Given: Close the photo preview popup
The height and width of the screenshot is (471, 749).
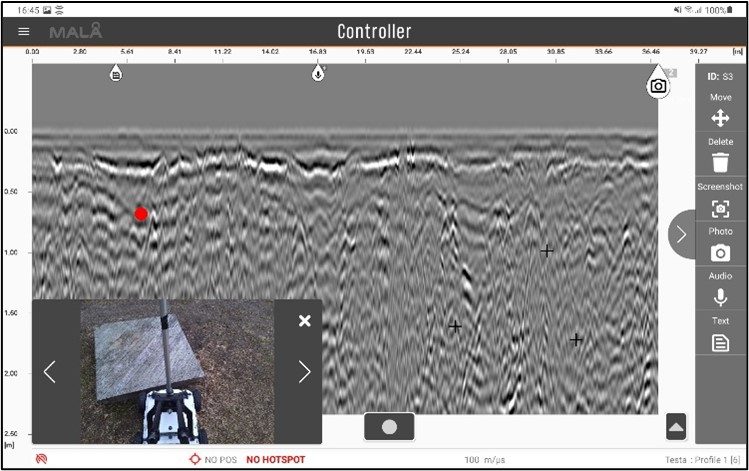Looking at the screenshot, I should click(x=305, y=320).
